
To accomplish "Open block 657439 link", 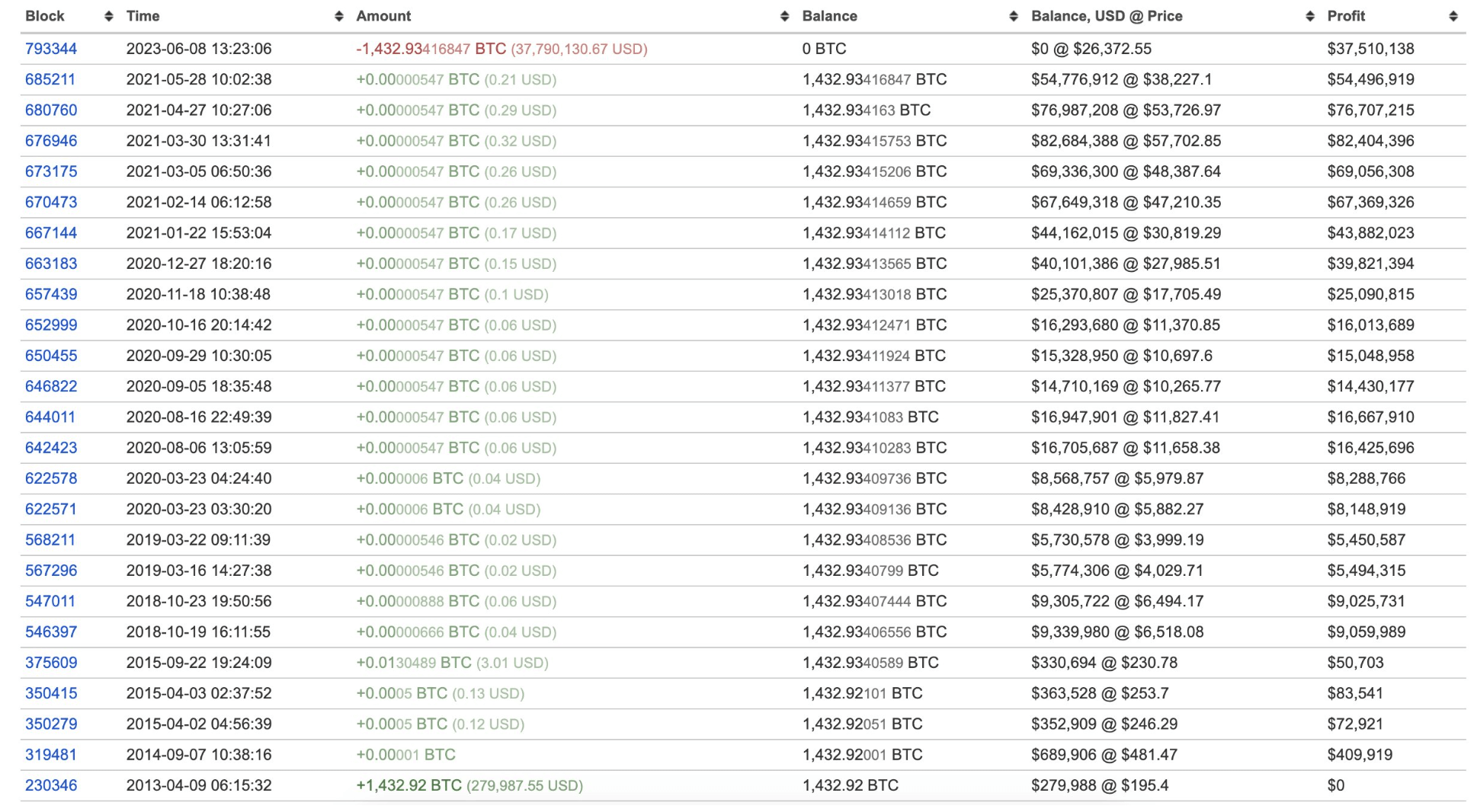I will coord(51,295).
